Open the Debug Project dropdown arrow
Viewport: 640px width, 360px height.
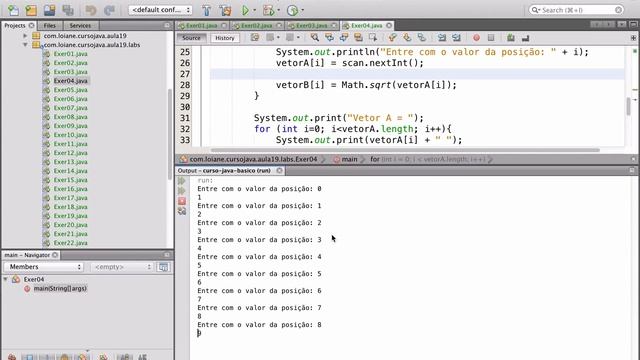pyautogui.click(x=278, y=10)
